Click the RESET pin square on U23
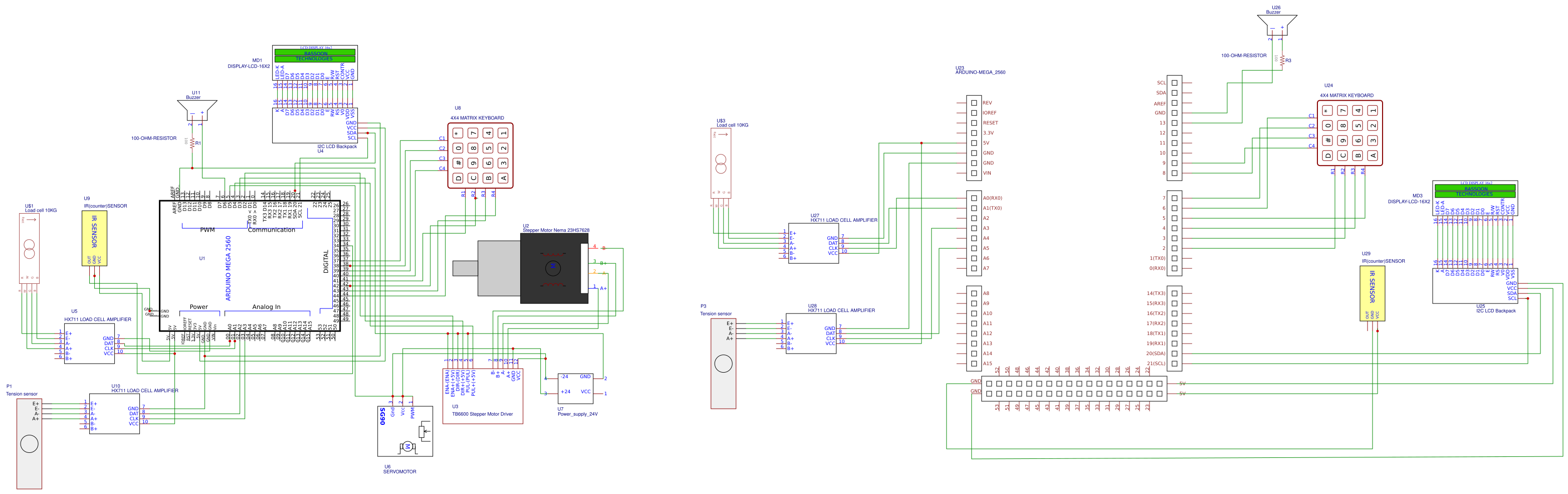This screenshot has width=1568, height=494. point(974,123)
